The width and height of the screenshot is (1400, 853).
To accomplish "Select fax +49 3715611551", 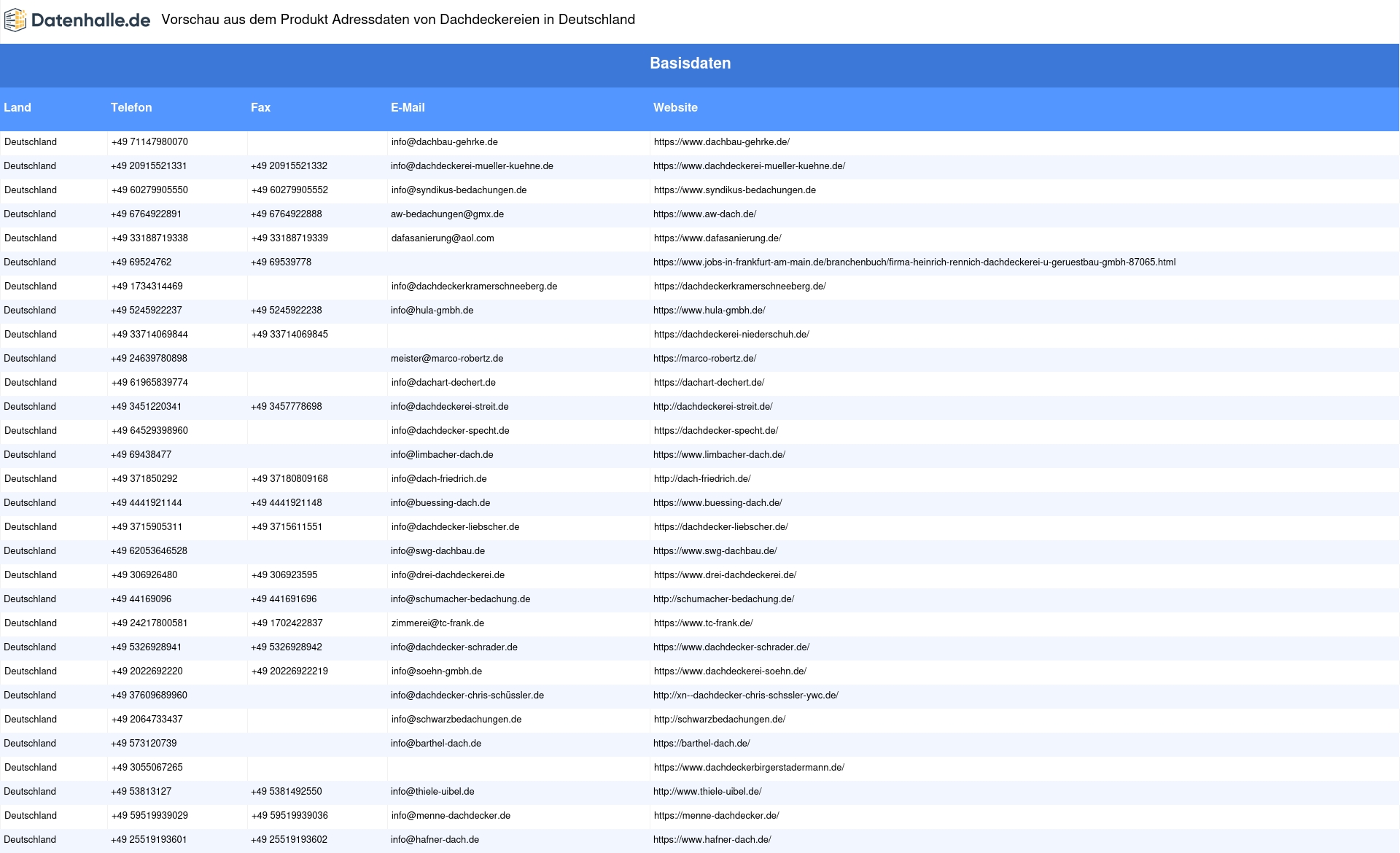I will (287, 527).
